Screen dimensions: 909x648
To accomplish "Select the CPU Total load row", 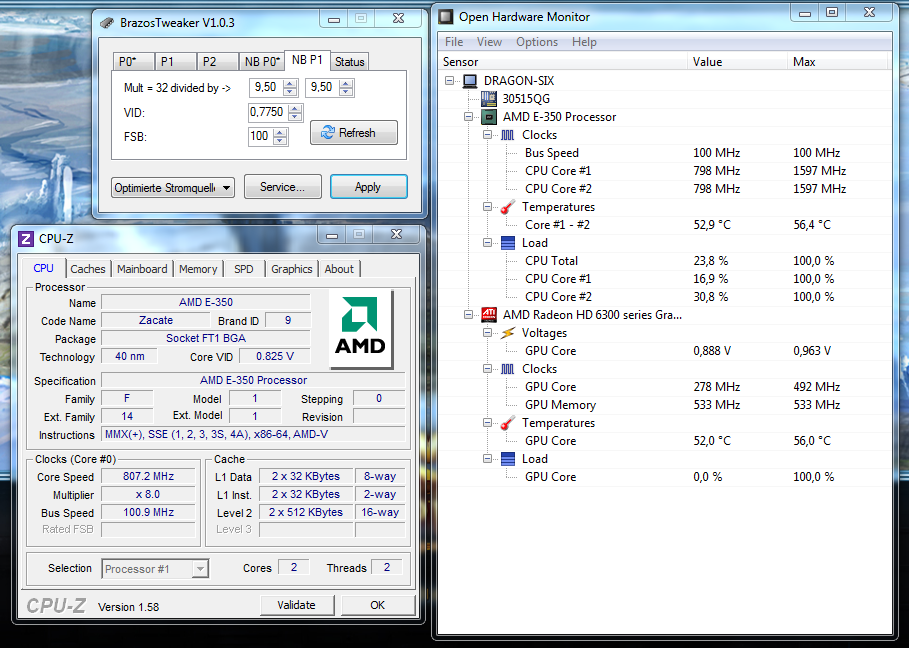I will point(664,261).
